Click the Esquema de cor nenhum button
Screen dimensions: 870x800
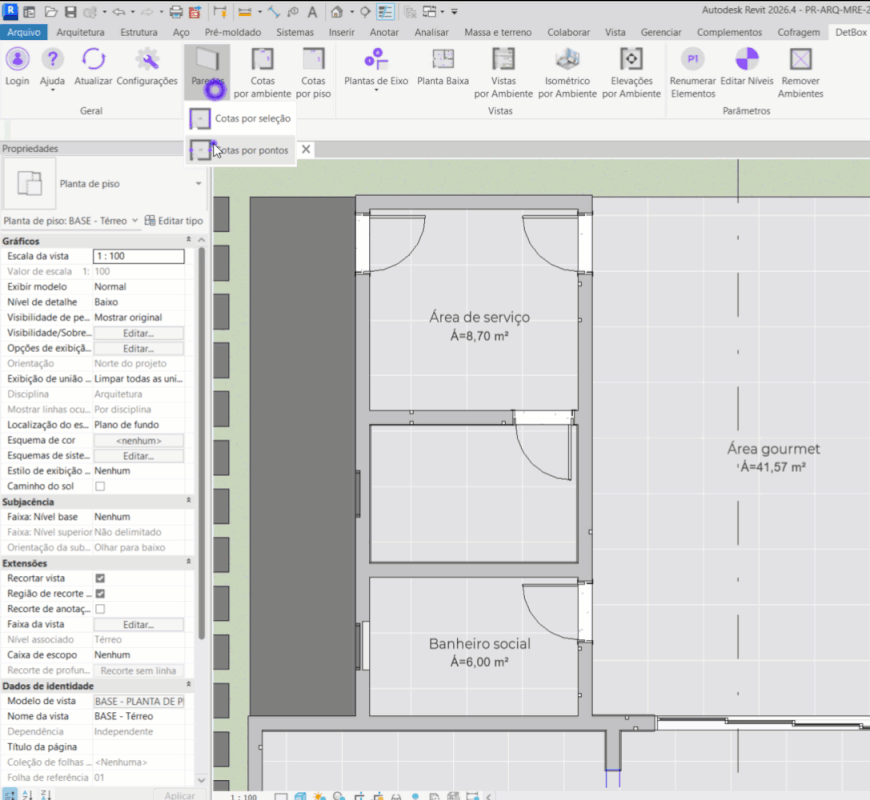139,440
